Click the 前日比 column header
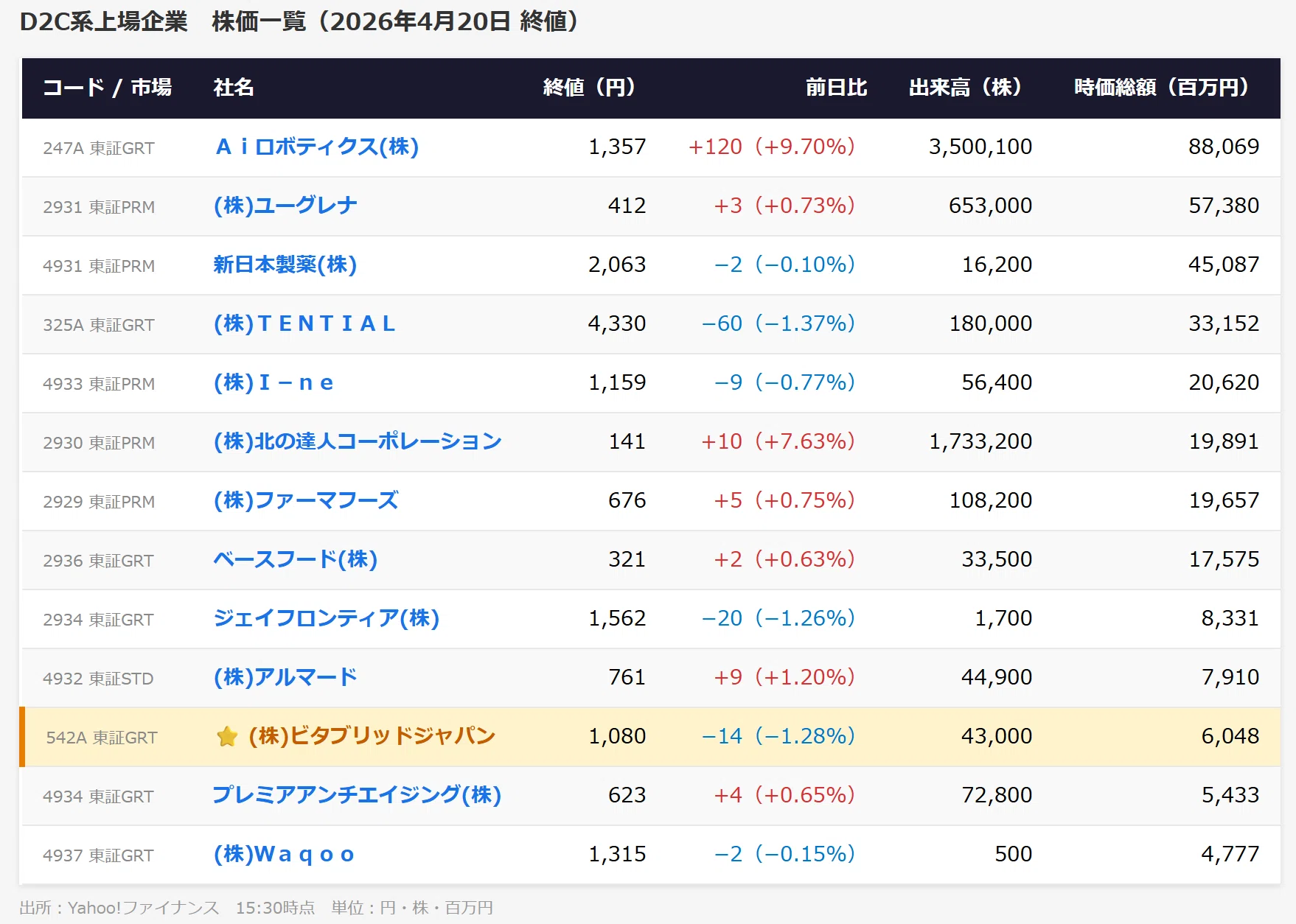The height and width of the screenshot is (924, 1296). tap(836, 88)
